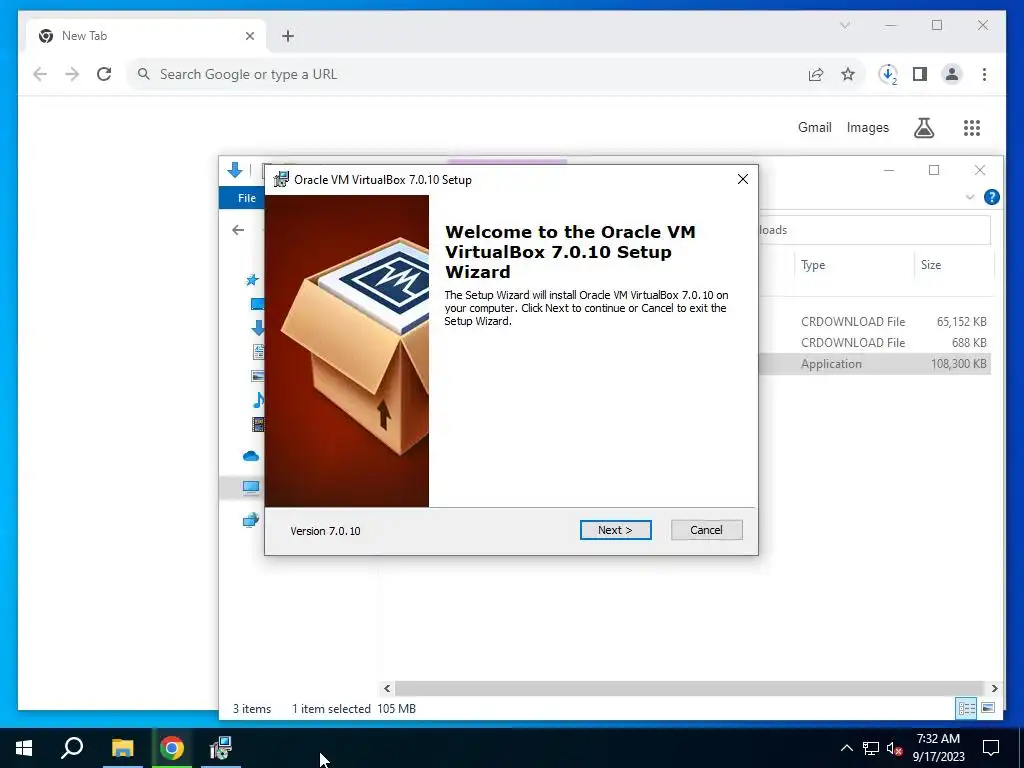The height and width of the screenshot is (768, 1024).
Task: Open Gmail link
Action: (x=814, y=127)
